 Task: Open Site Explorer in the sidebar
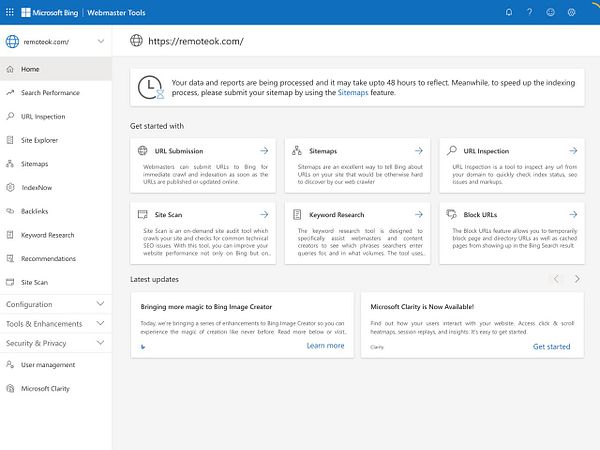click(56, 140)
